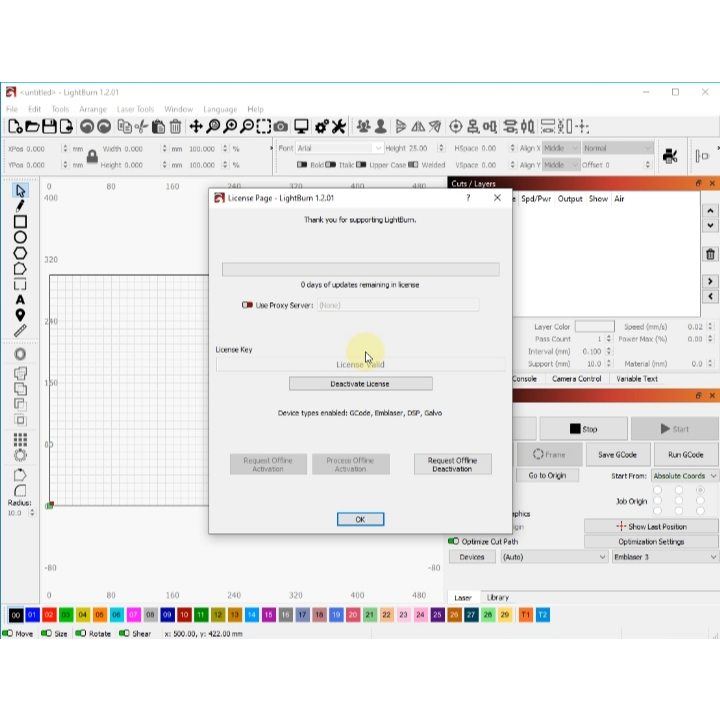Switch to the Library tab
Image resolution: width=720 pixels, height=720 pixels.
coord(498,597)
